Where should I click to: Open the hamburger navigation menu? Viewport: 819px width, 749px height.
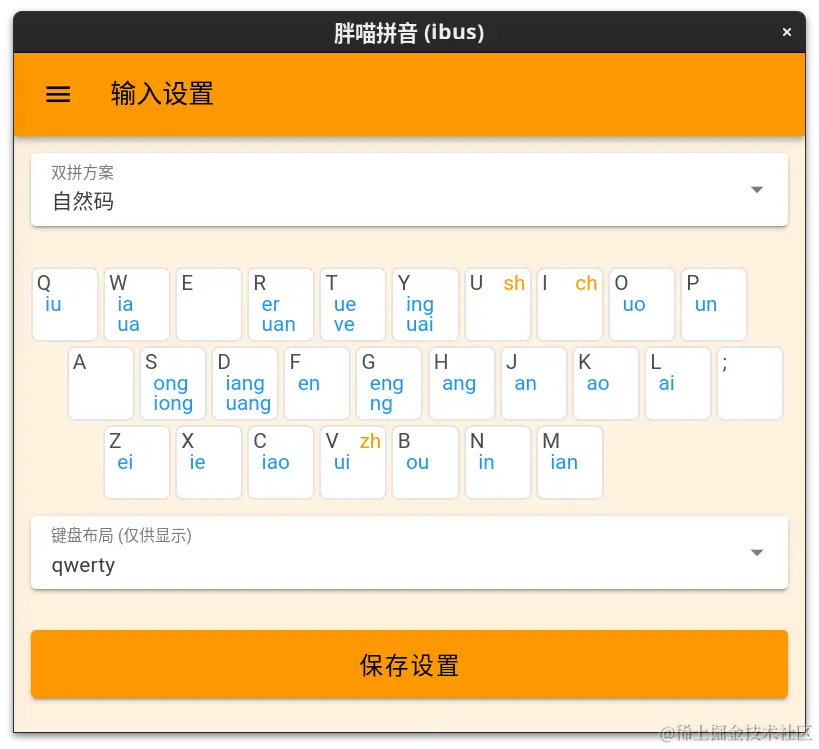tap(57, 94)
